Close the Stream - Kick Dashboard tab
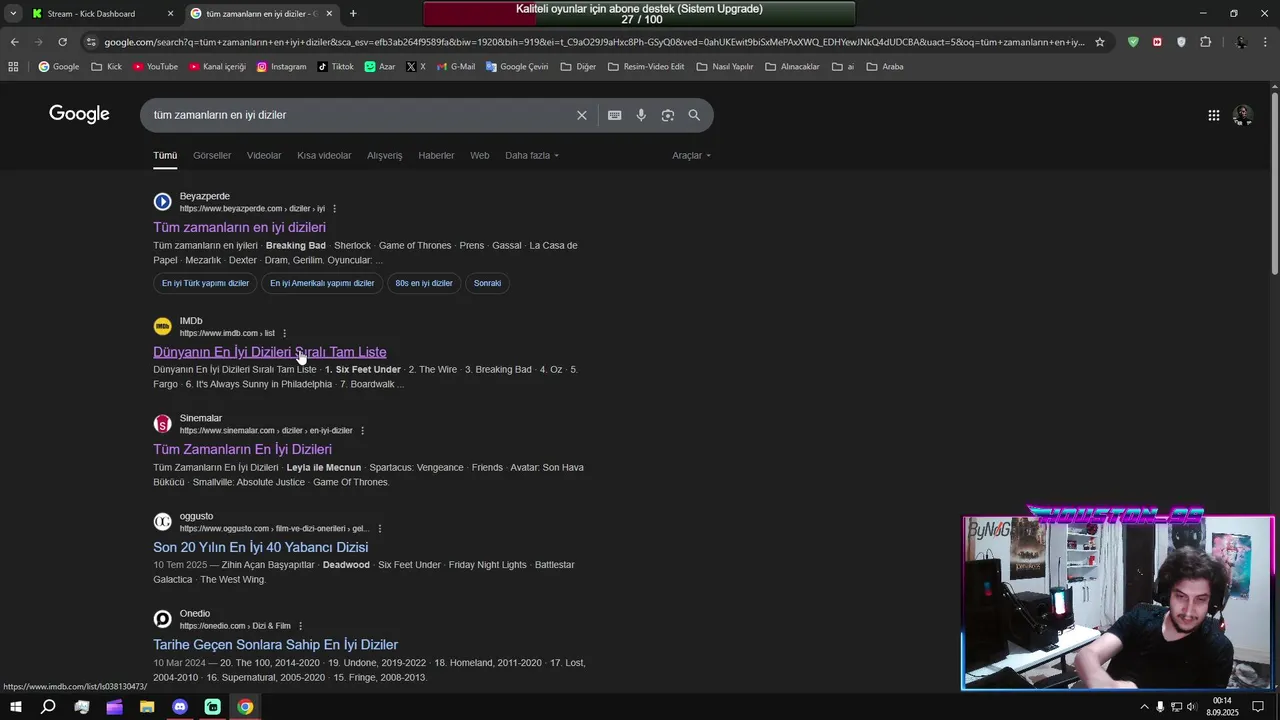Screen dimensions: 1280x720 (170, 14)
